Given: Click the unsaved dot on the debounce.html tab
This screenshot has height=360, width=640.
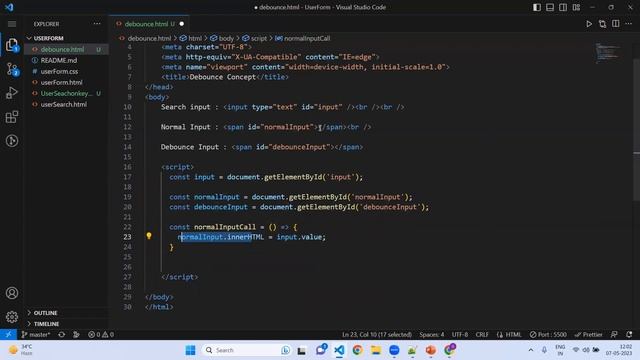Looking at the screenshot, I should click(182, 24).
